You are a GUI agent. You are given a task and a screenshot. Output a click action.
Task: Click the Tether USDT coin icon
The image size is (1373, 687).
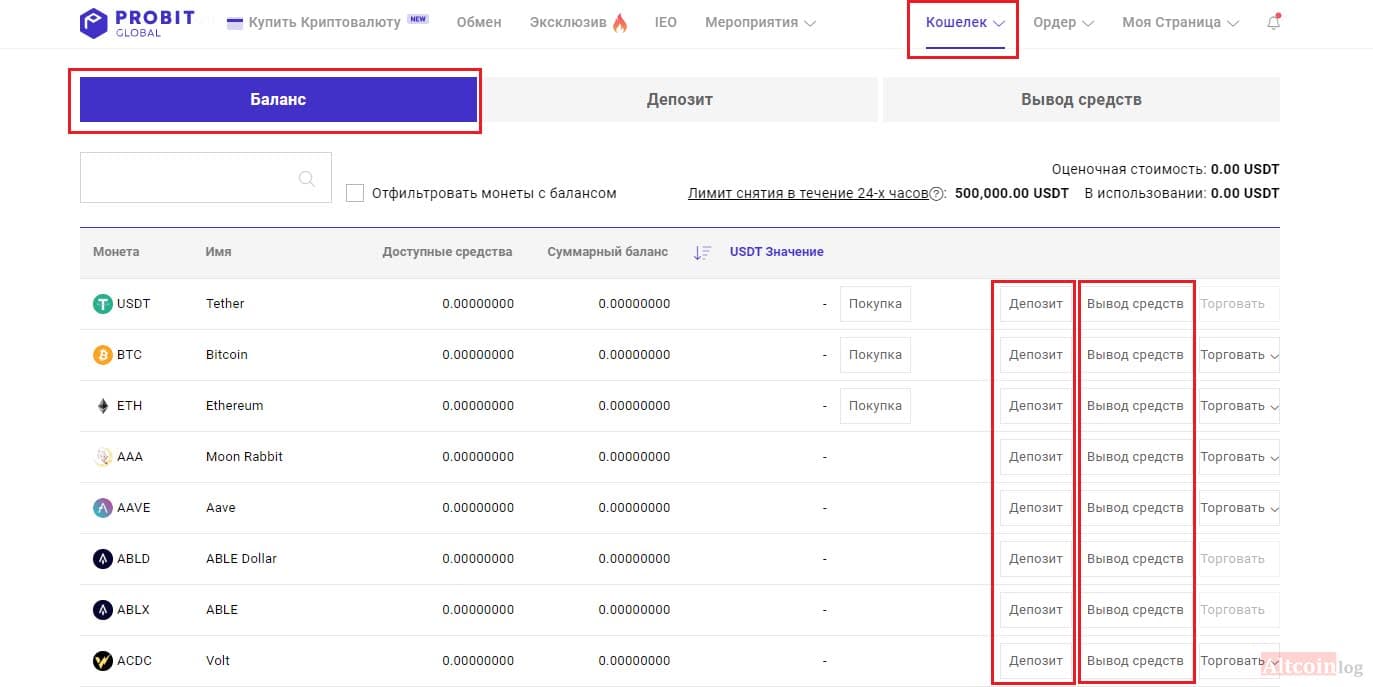coord(102,304)
